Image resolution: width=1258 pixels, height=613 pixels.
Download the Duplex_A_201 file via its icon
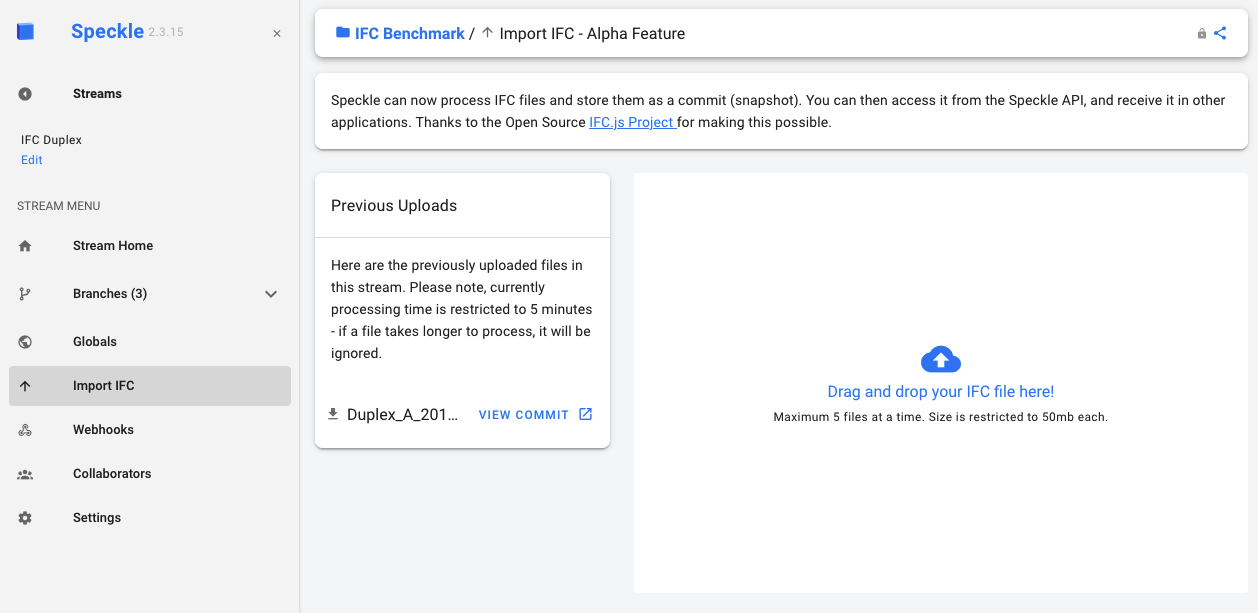click(x=333, y=413)
